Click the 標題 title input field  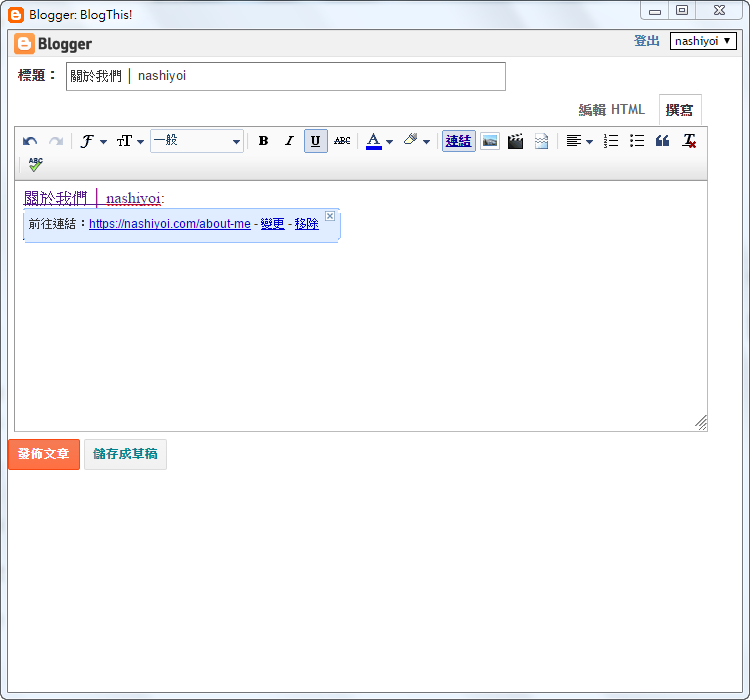pyautogui.click(x=286, y=76)
